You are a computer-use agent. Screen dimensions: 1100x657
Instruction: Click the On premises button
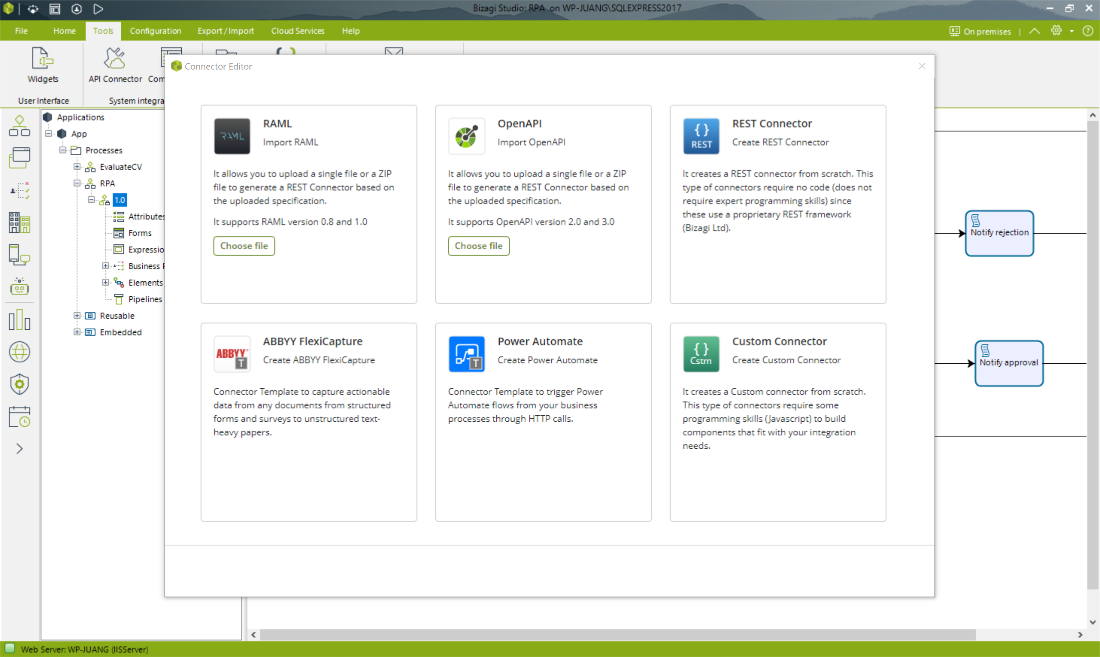pos(980,32)
